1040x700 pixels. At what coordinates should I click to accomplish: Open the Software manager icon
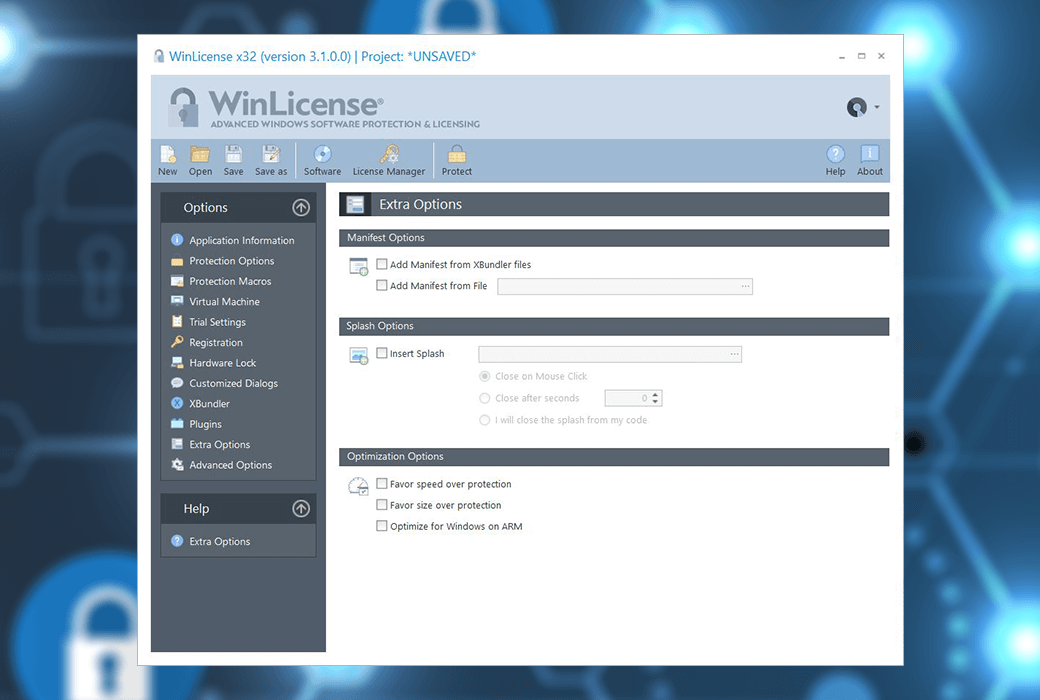coord(322,158)
